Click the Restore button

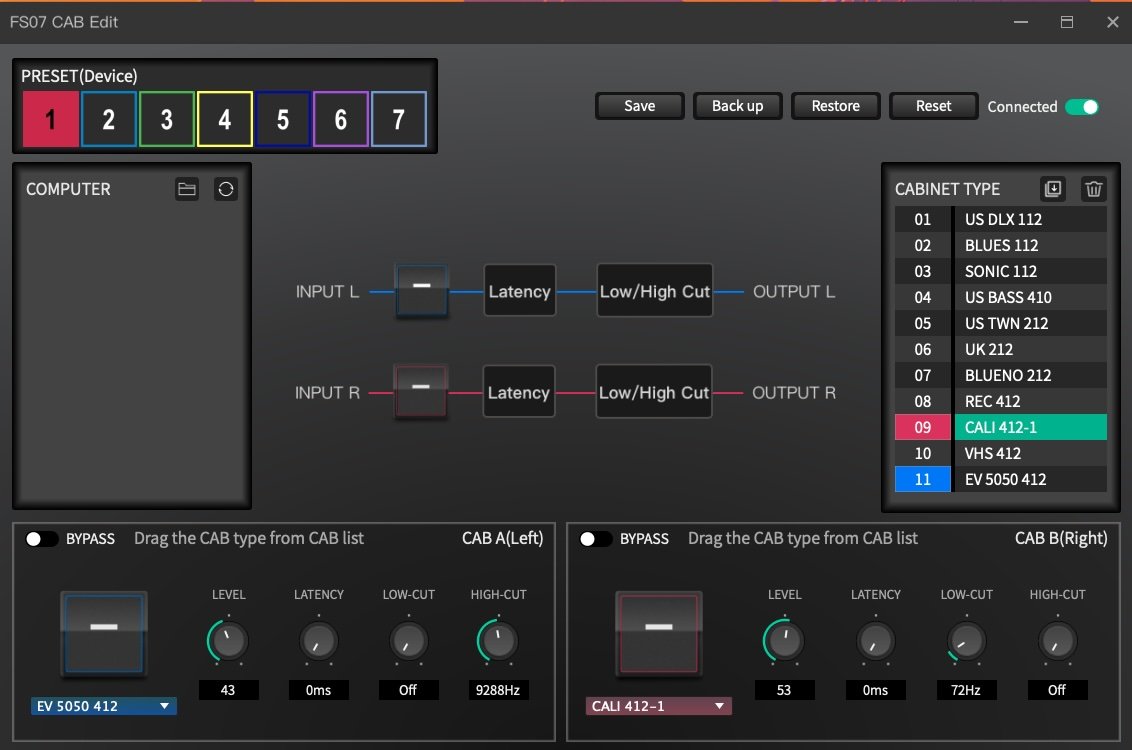[835, 106]
